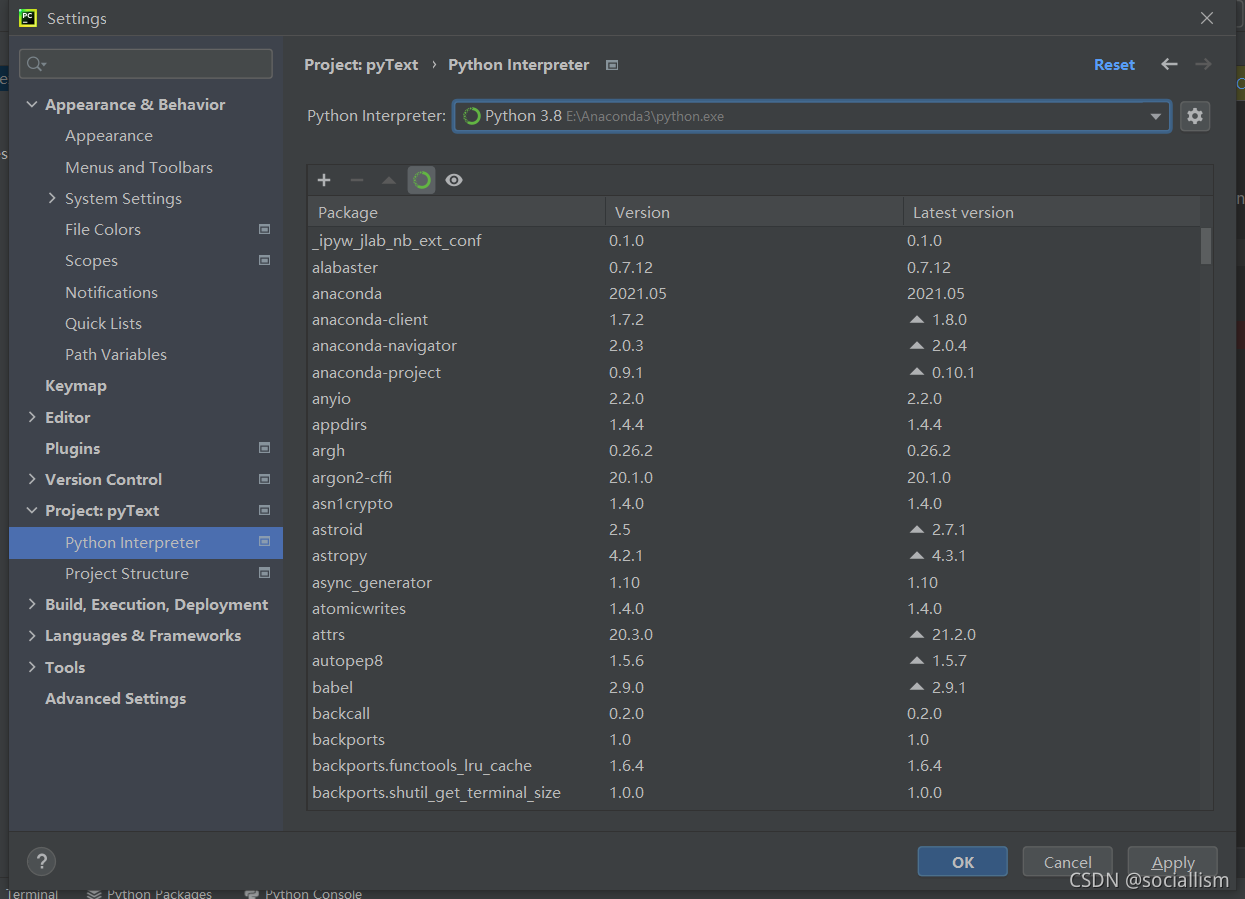Click Project: pyText breadcrumb

(x=361, y=64)
